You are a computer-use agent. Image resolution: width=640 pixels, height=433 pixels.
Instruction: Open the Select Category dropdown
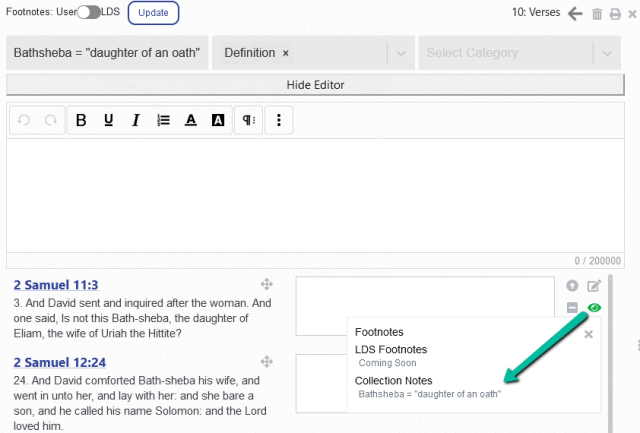508,53
